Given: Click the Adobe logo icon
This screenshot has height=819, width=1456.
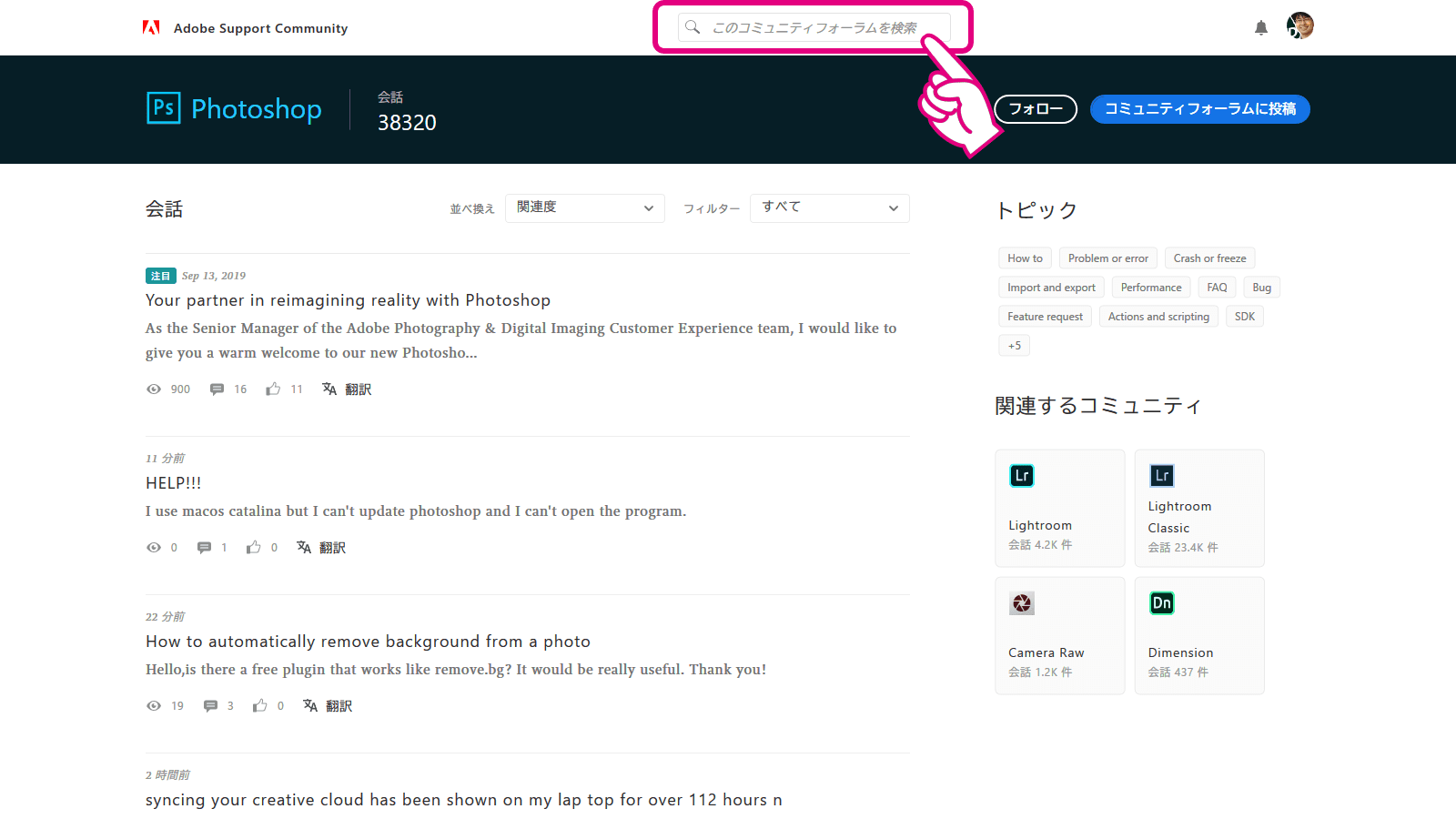Looking at the screenshot, I should click(151, 27).
